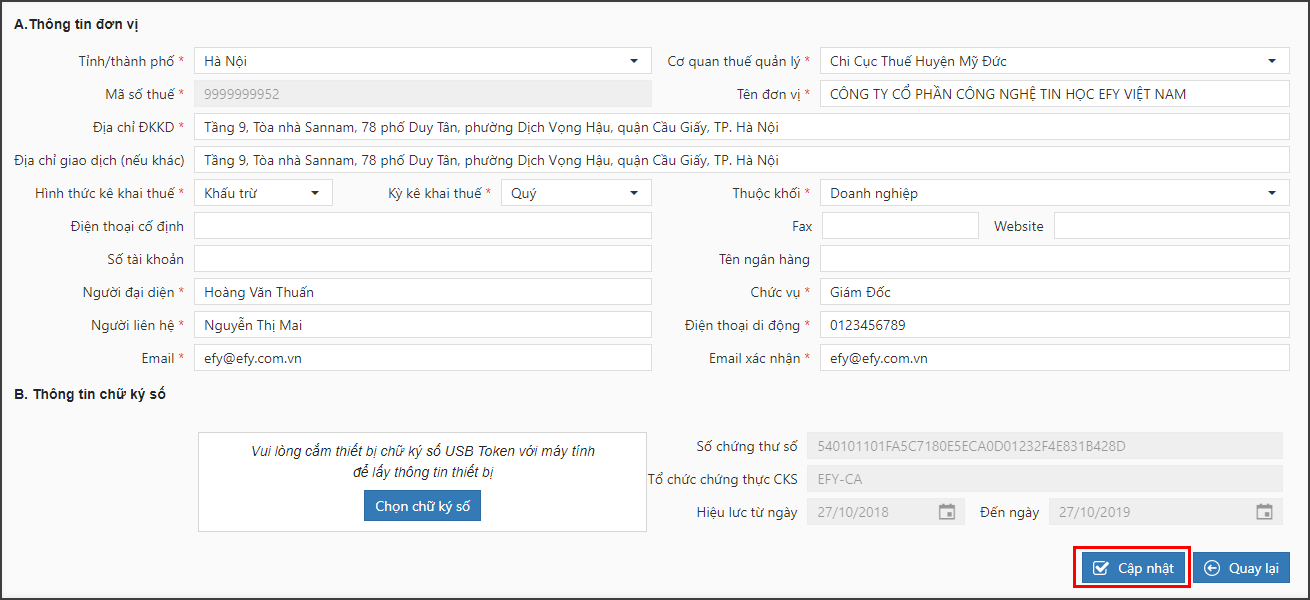Click Chọn chữ ký số button
Image resolution: width=1310 pixels, height=600 pixels.
coord(422,506)
